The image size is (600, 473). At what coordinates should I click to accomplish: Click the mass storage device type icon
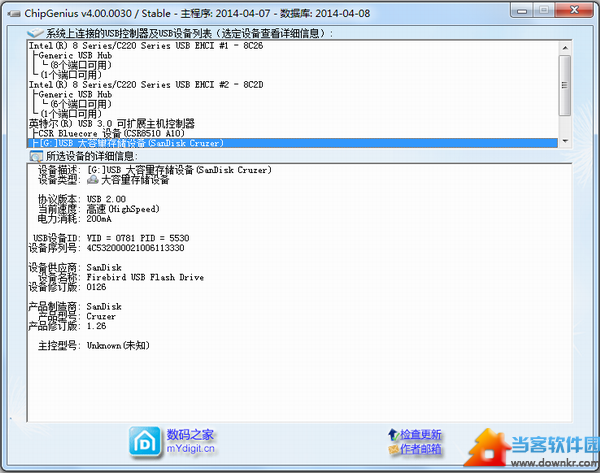click(x=93, y=179)
